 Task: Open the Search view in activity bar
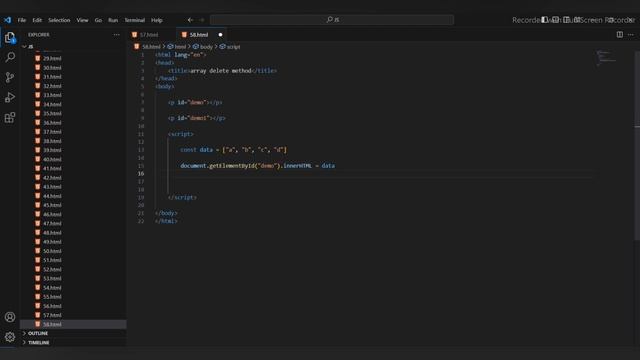tap(10, 57)
